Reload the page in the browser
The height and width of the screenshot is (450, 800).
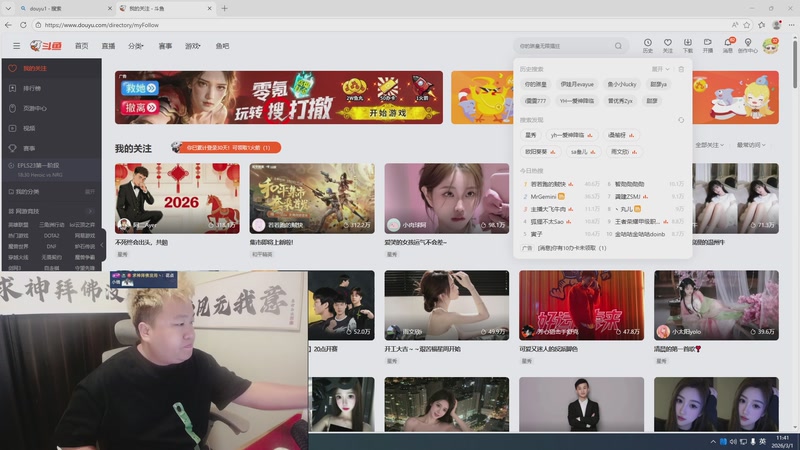click(x=23, y=24)
